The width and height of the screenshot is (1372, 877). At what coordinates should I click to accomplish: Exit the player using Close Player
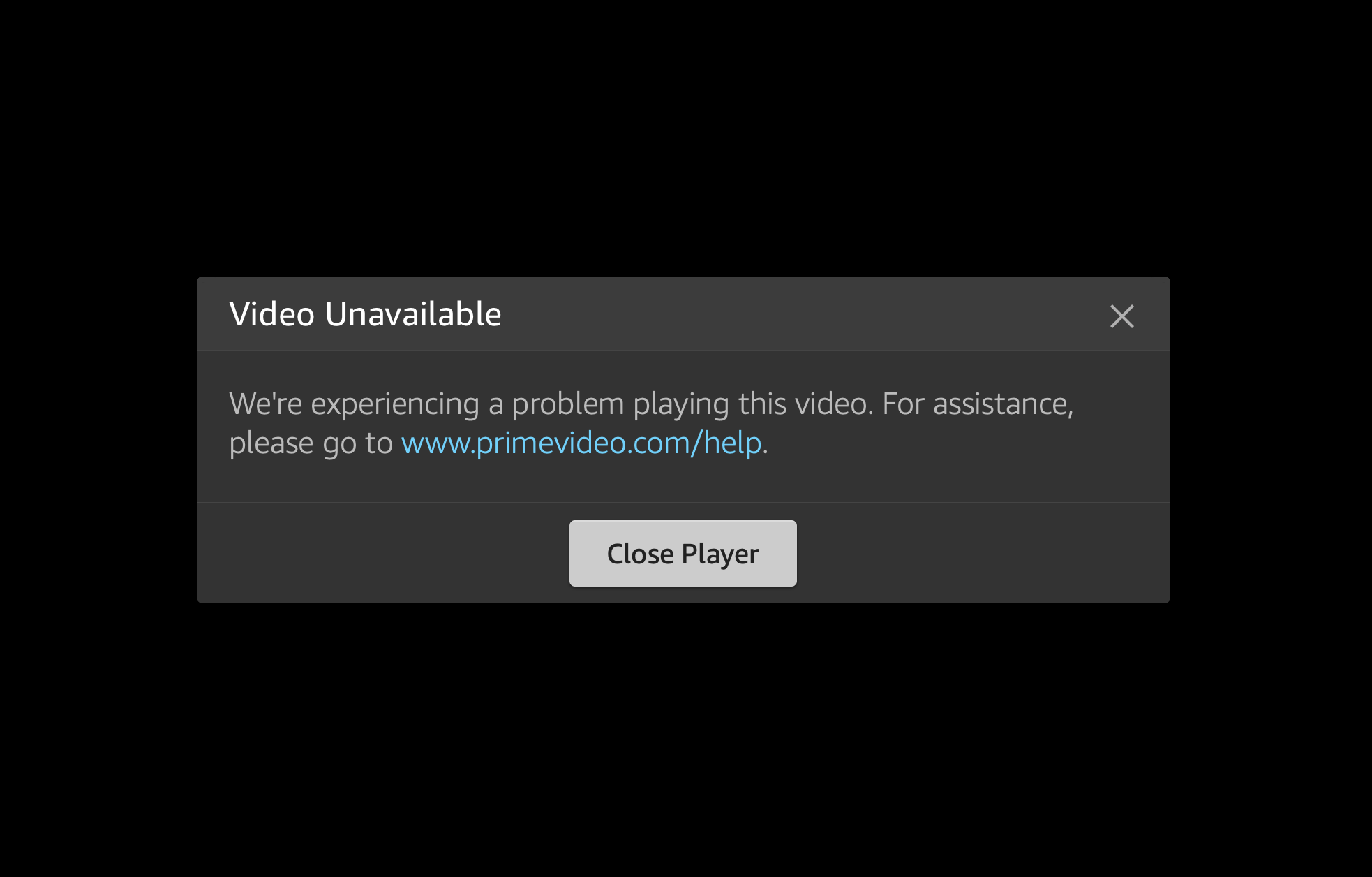[683, 553]
